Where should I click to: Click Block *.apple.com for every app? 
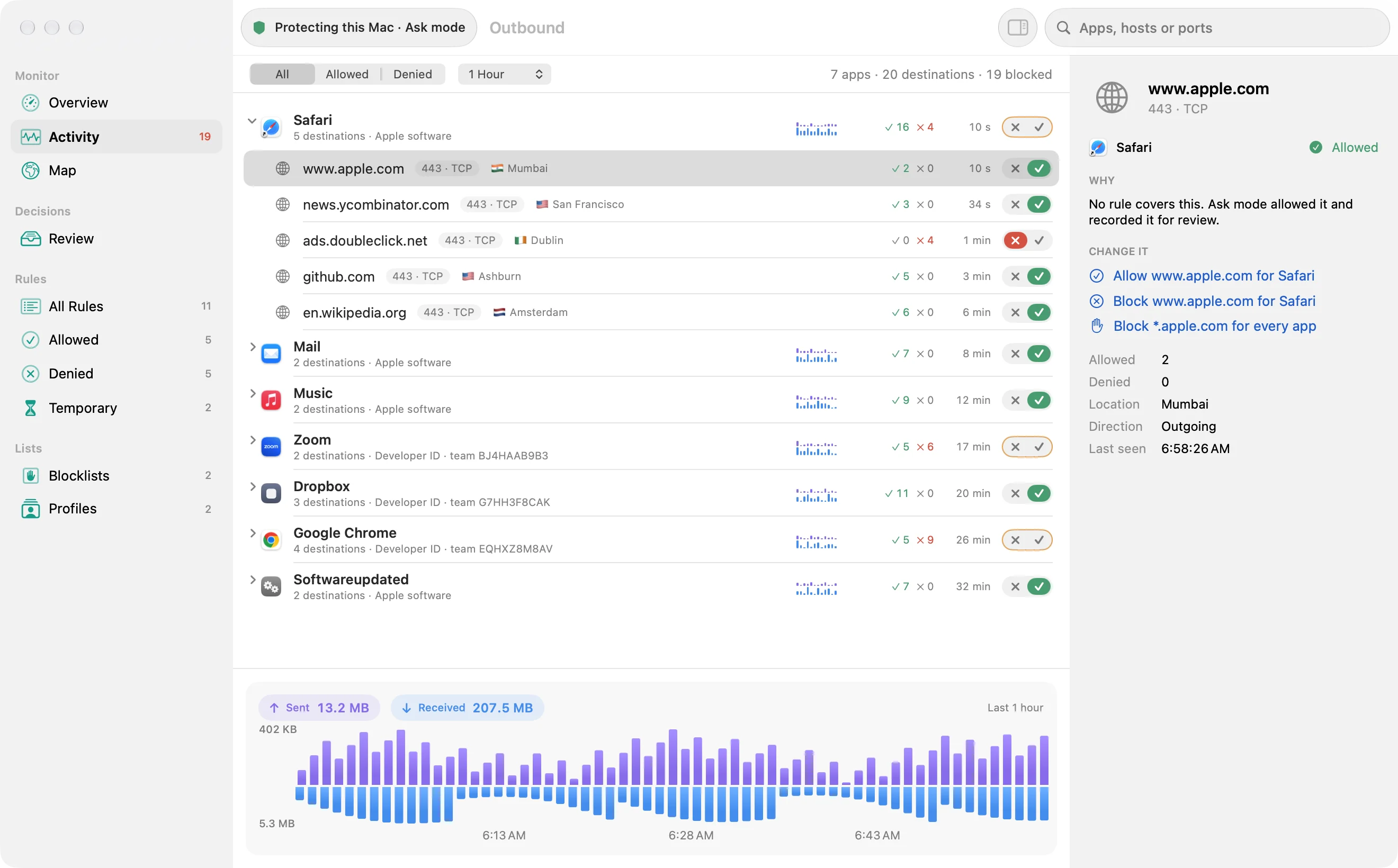[x=1203, y=326]
